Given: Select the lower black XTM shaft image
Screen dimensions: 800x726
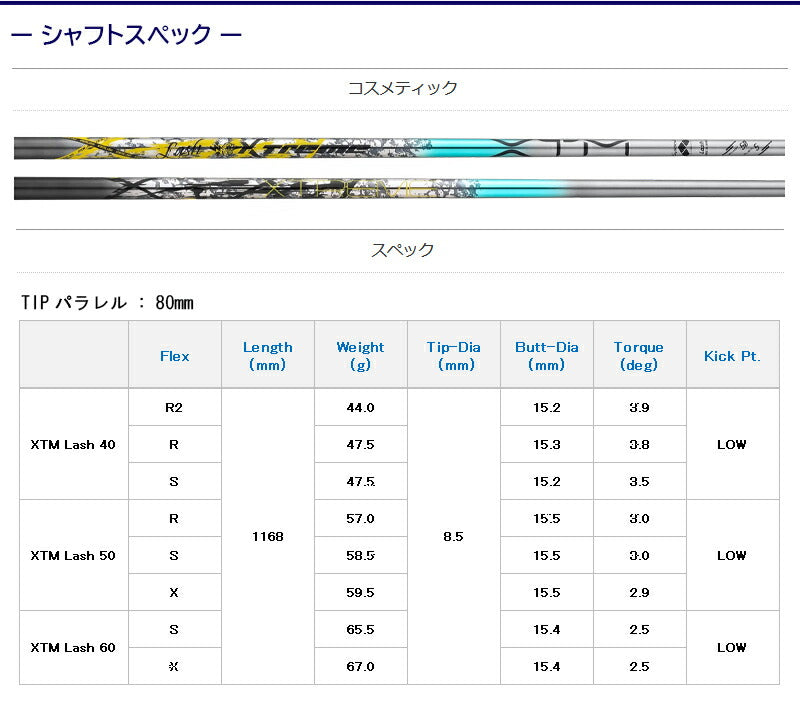Looking at the screenshot, I should point(399,188).
